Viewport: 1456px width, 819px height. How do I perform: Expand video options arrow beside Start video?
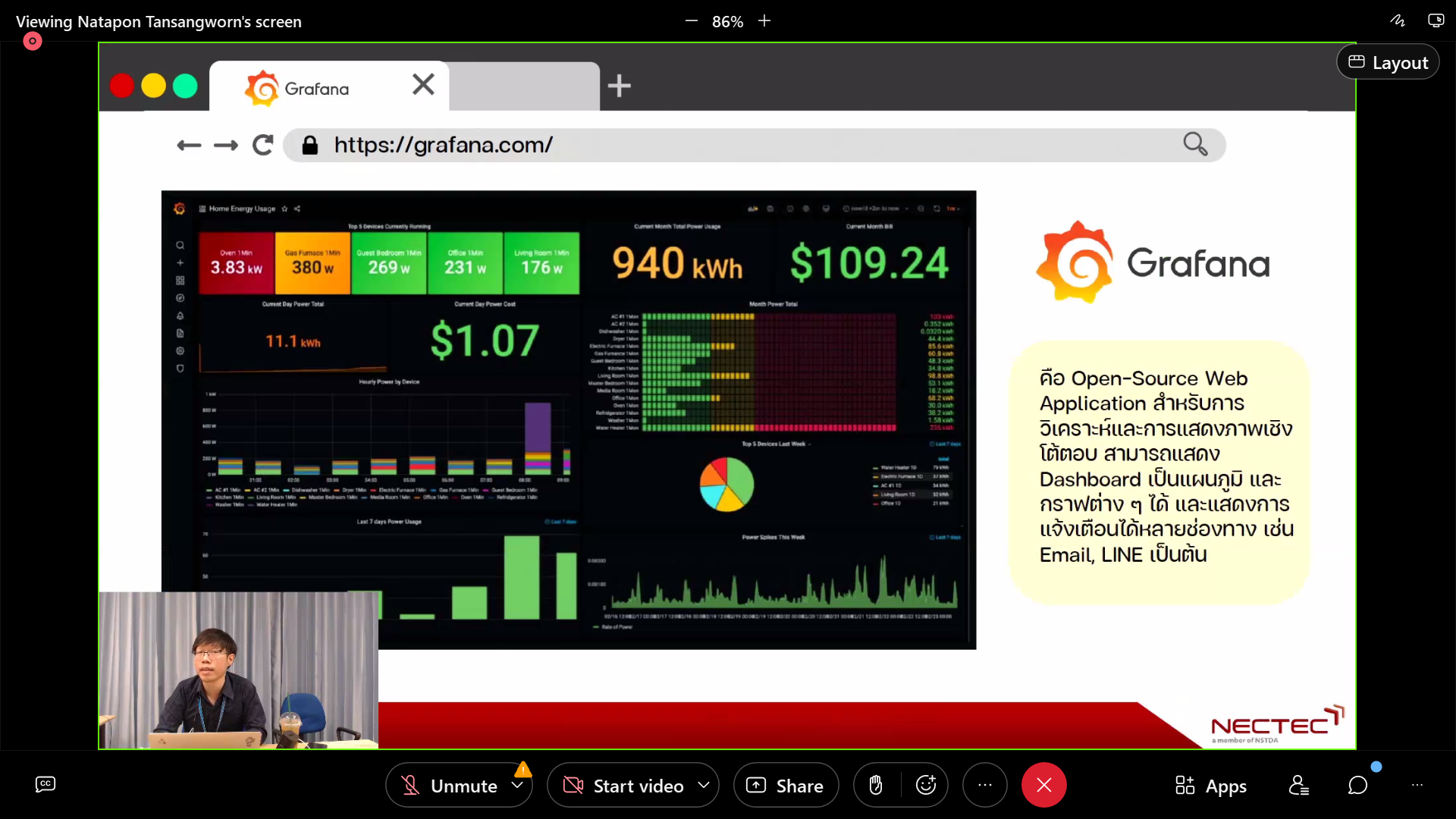(704, 785)
